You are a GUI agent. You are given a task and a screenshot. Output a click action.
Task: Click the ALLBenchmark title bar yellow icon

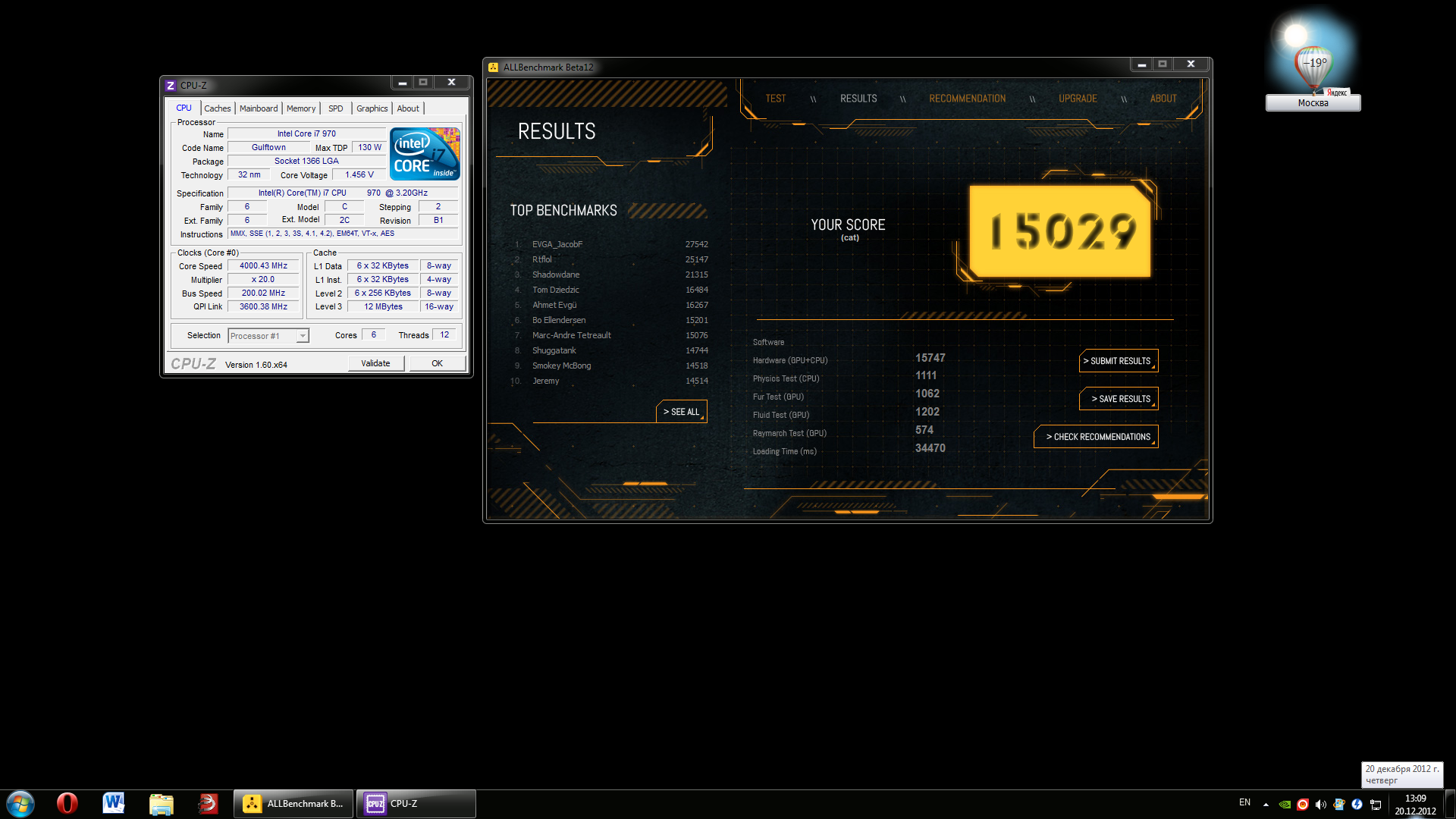tap(494, 67)
